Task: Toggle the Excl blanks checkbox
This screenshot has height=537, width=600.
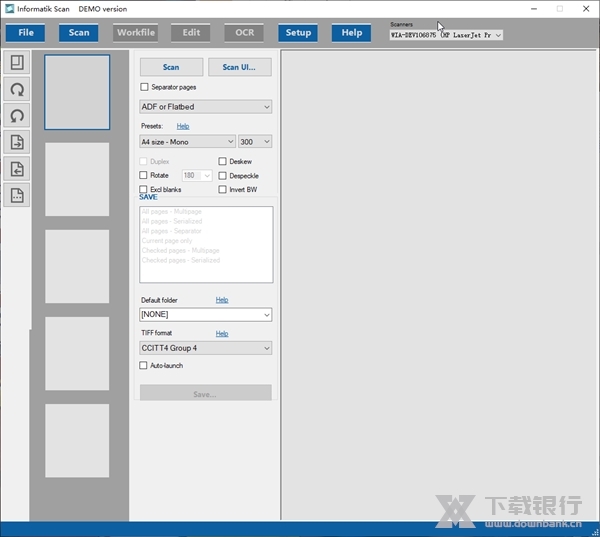Action: [x=143, y=189]
